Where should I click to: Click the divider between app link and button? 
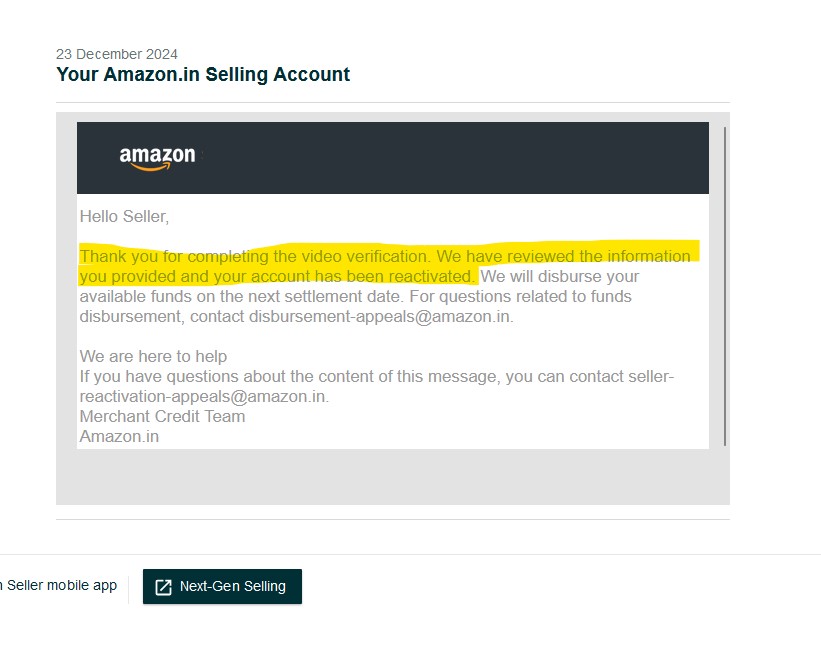(130, 585)
